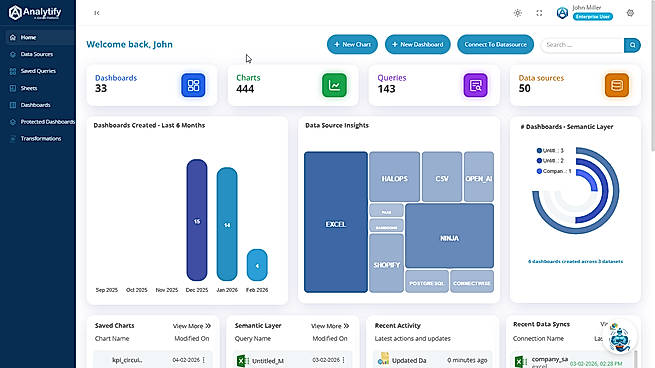Click the HALOPS treemap tile
Screen dimensions: 655x368
394,177
